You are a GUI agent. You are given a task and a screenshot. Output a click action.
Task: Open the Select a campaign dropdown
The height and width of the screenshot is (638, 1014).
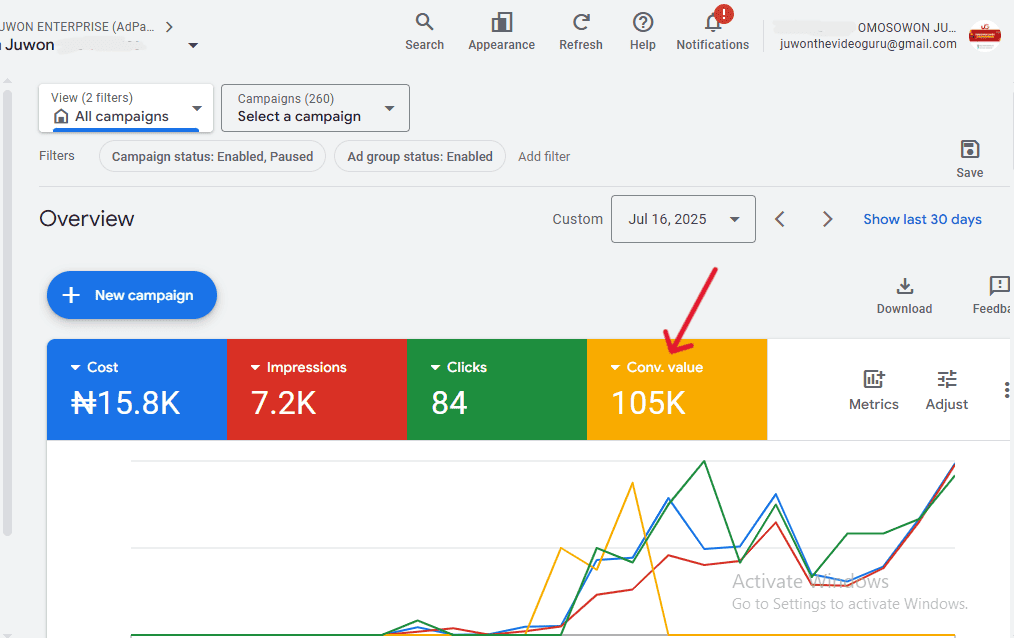tap(315, 108)
